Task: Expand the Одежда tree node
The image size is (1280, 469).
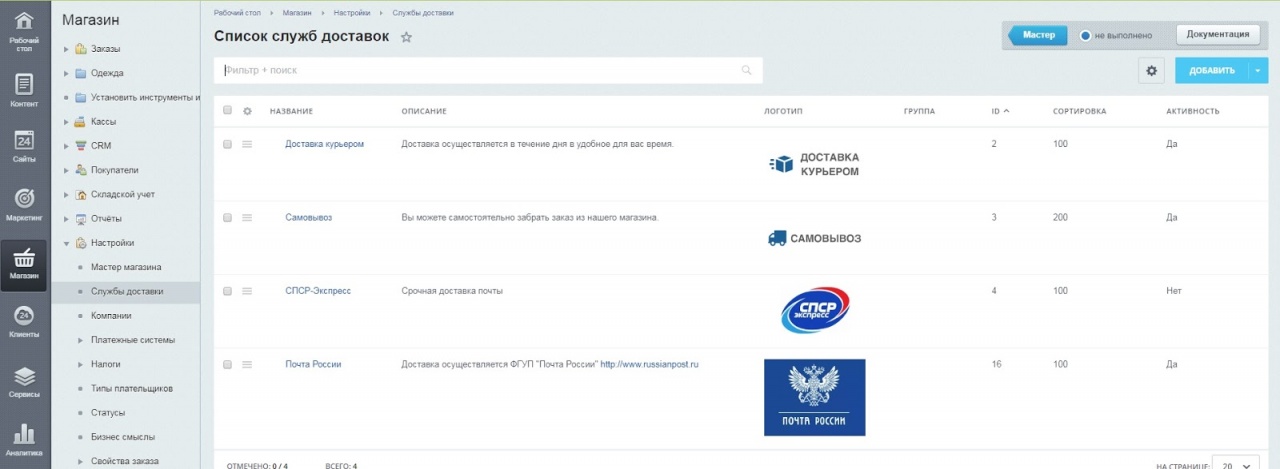Action: pyautogui.click(x=66, y=73)
